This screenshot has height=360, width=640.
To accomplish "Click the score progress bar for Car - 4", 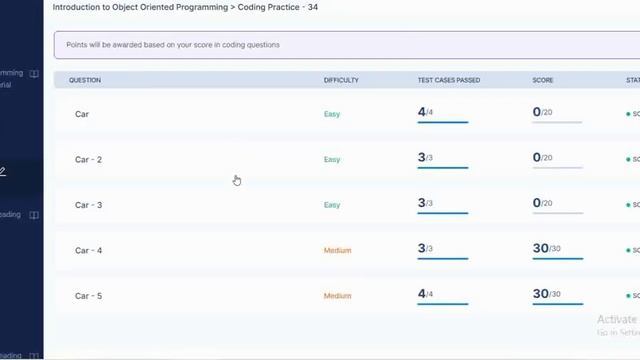I will pyautogui.click(x=558, y=258).
